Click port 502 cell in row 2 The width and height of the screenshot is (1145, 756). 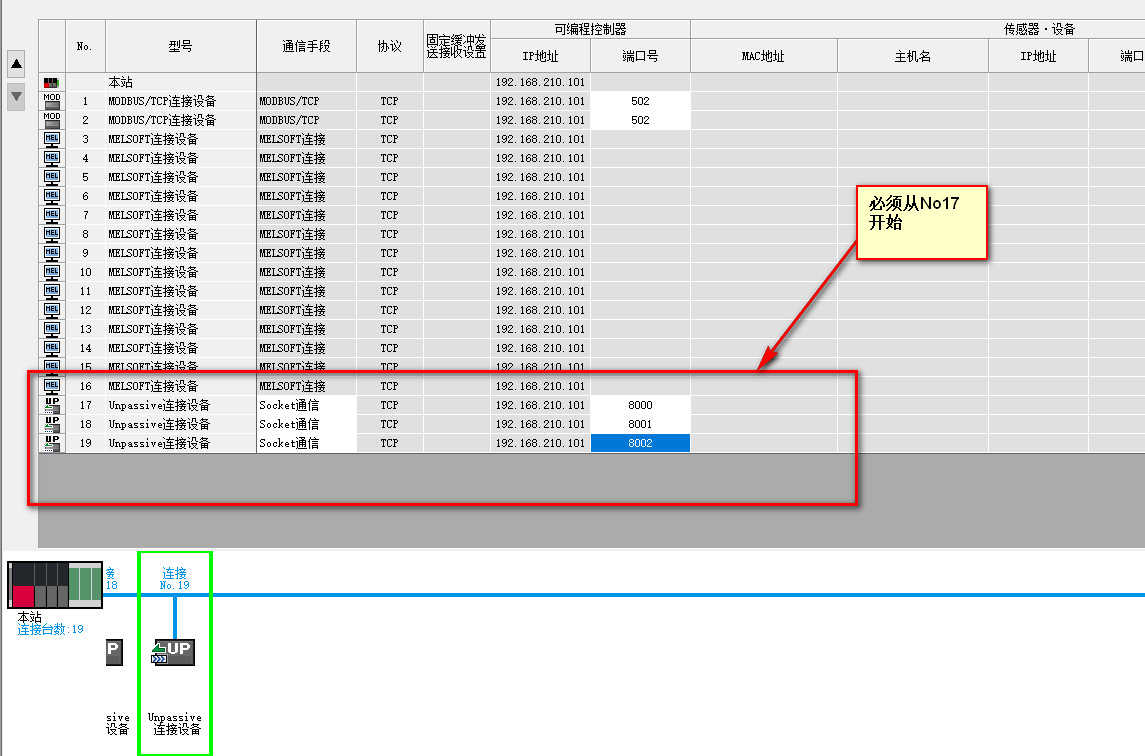640,120
